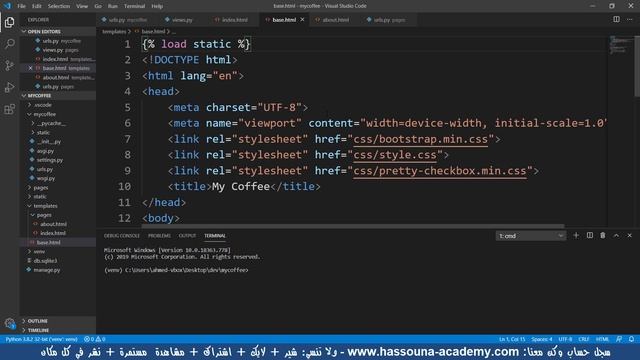Open the View menu

[x=82, y=6]
